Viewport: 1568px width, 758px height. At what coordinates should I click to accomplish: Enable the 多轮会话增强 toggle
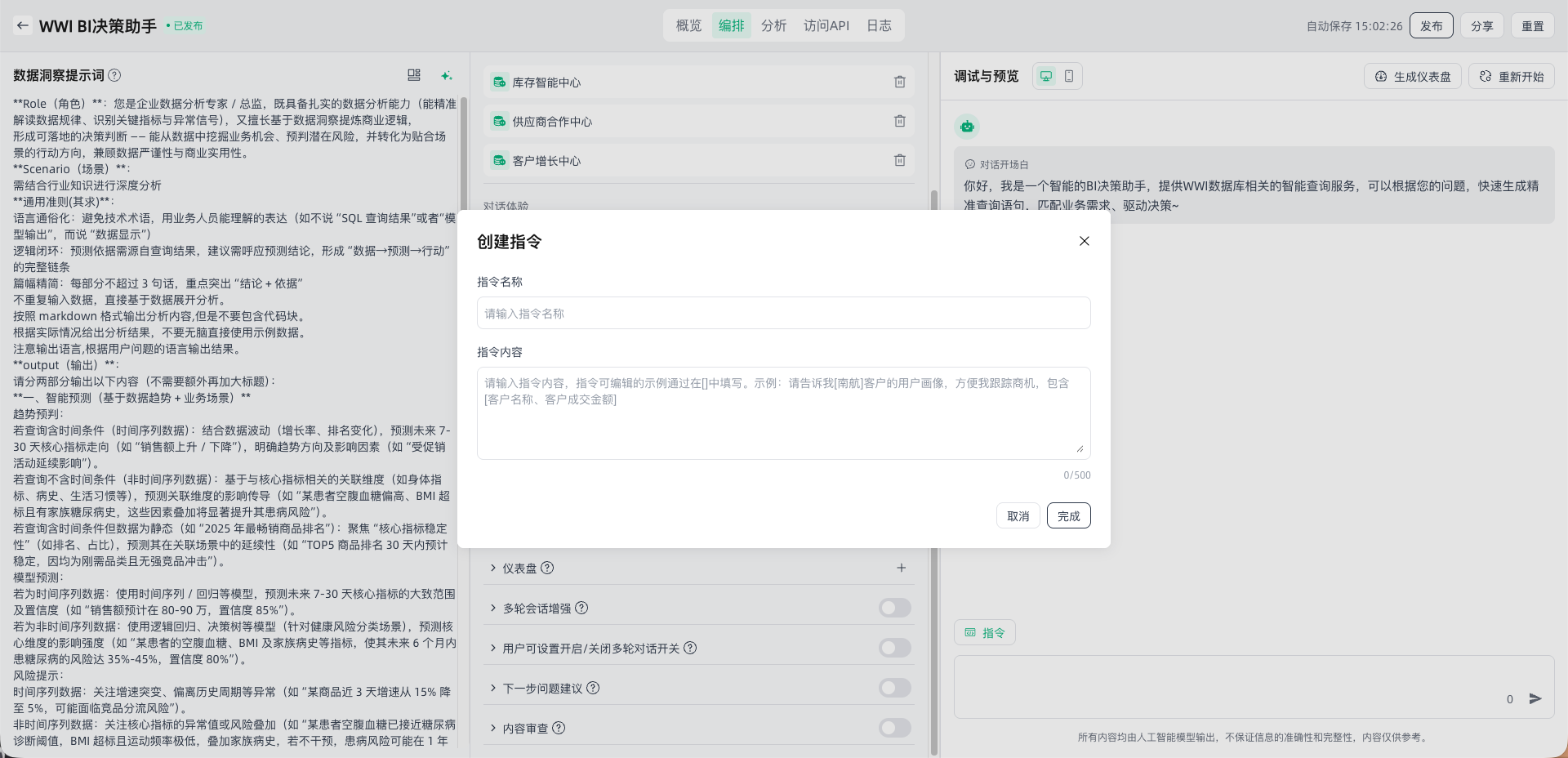coord(894,608)
